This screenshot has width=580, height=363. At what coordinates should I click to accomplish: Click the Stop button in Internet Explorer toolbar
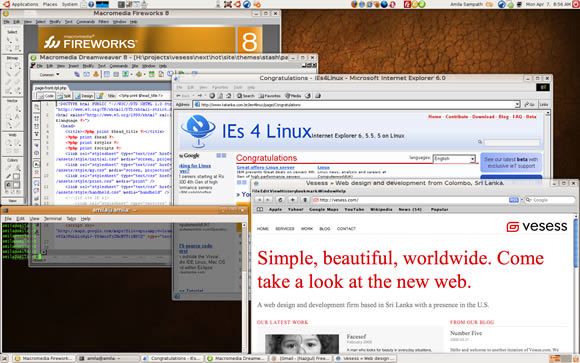tap(212, 96)
